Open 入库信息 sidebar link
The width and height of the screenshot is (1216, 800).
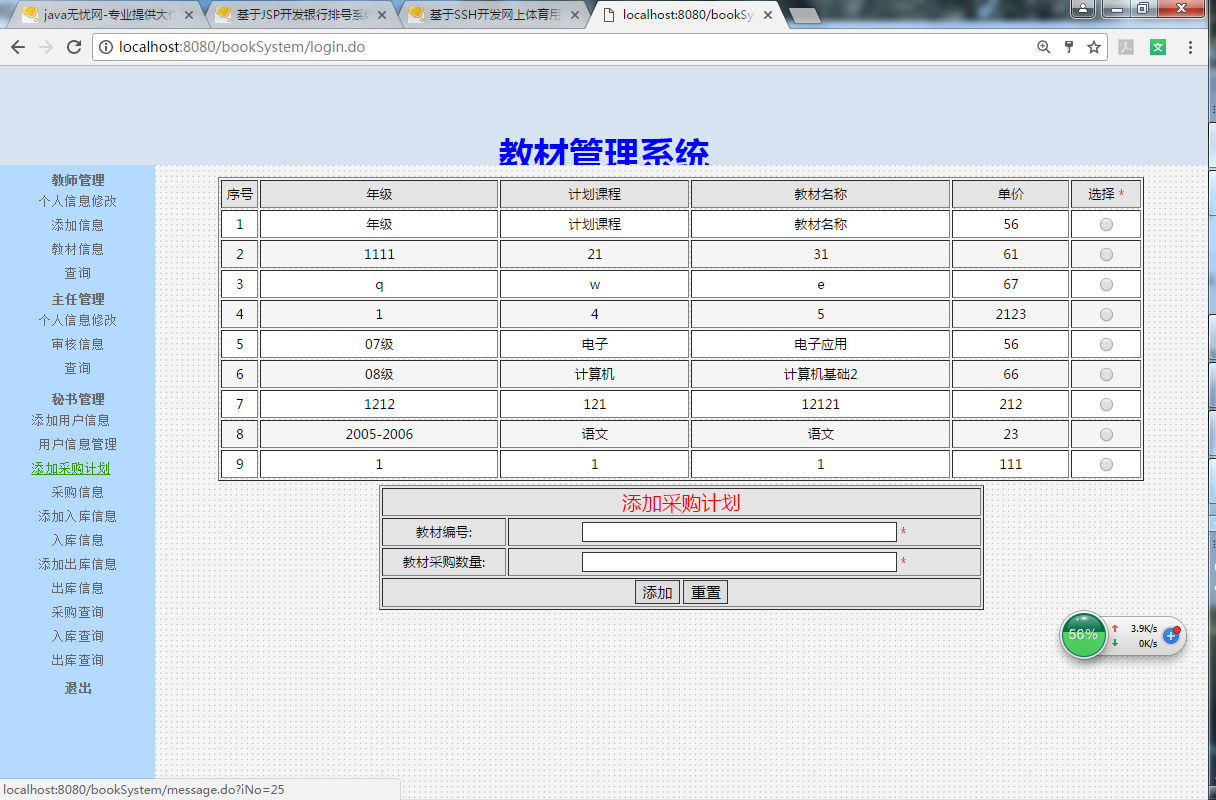77,540
